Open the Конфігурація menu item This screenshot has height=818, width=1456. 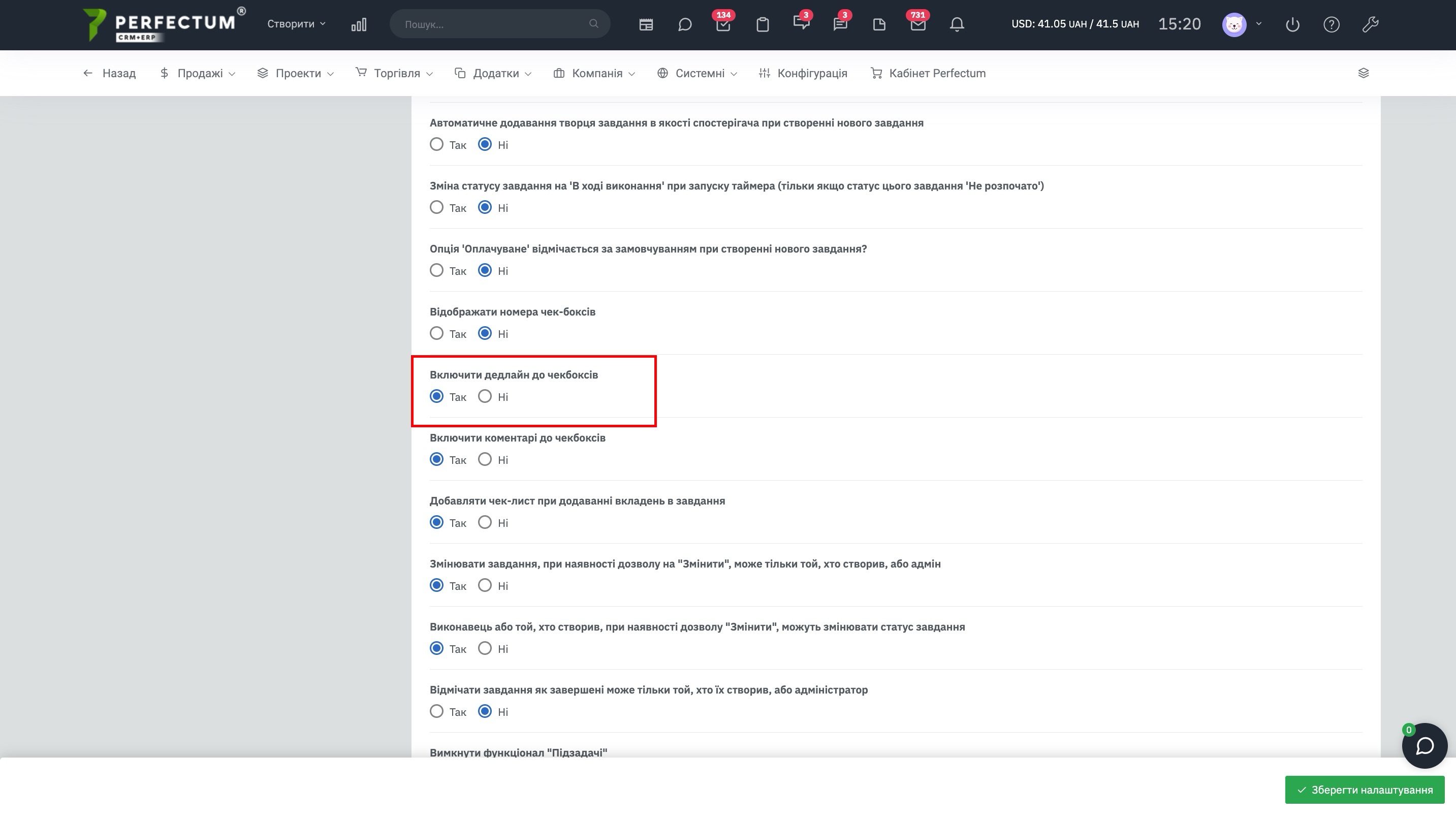tap(803, 73)
